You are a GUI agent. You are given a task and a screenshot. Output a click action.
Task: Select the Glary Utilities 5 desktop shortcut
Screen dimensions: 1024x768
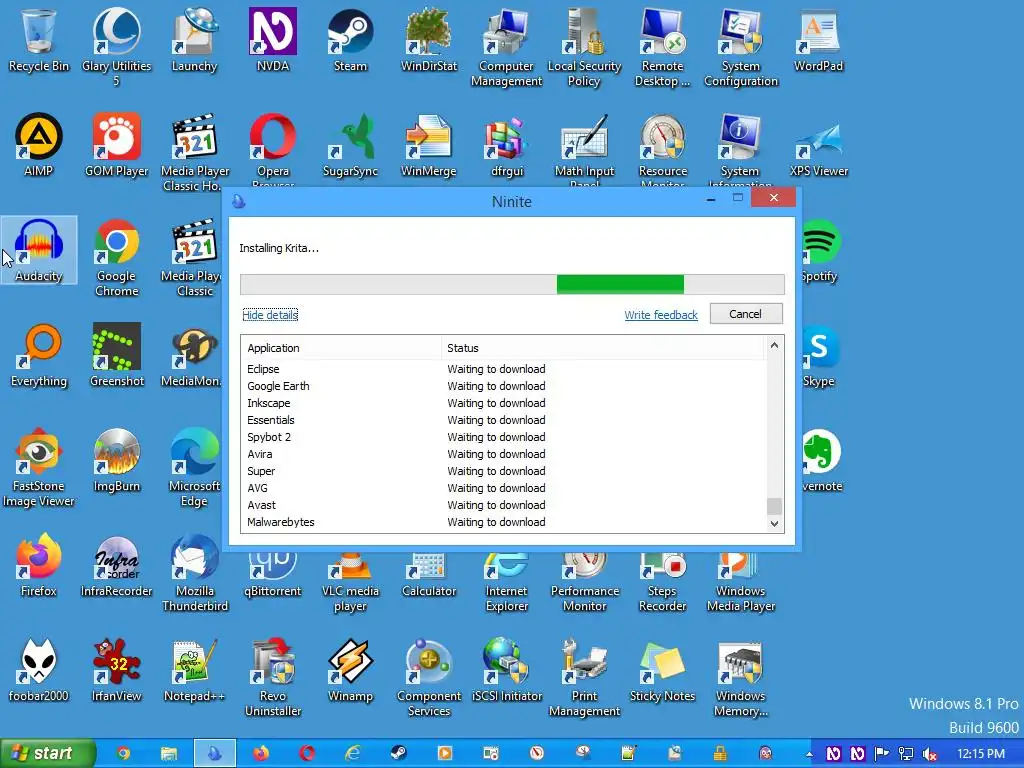point(116,46)
